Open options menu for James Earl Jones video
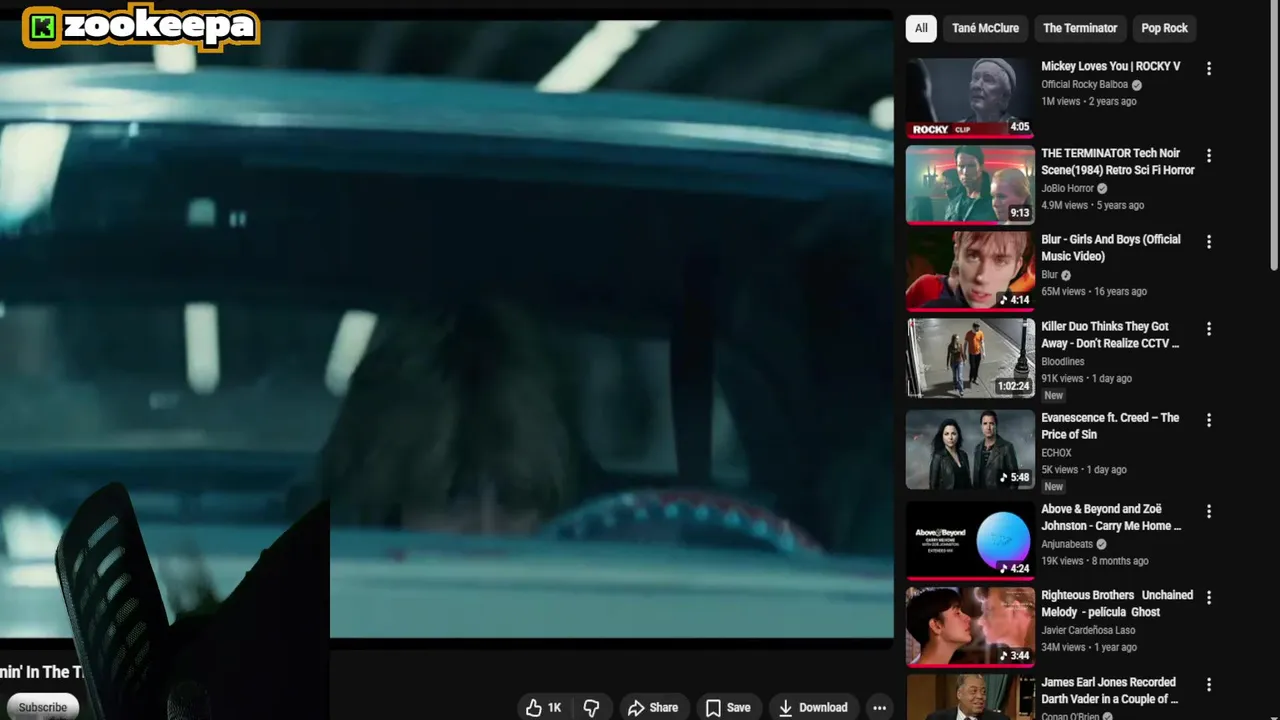 tap(1209, 685)
